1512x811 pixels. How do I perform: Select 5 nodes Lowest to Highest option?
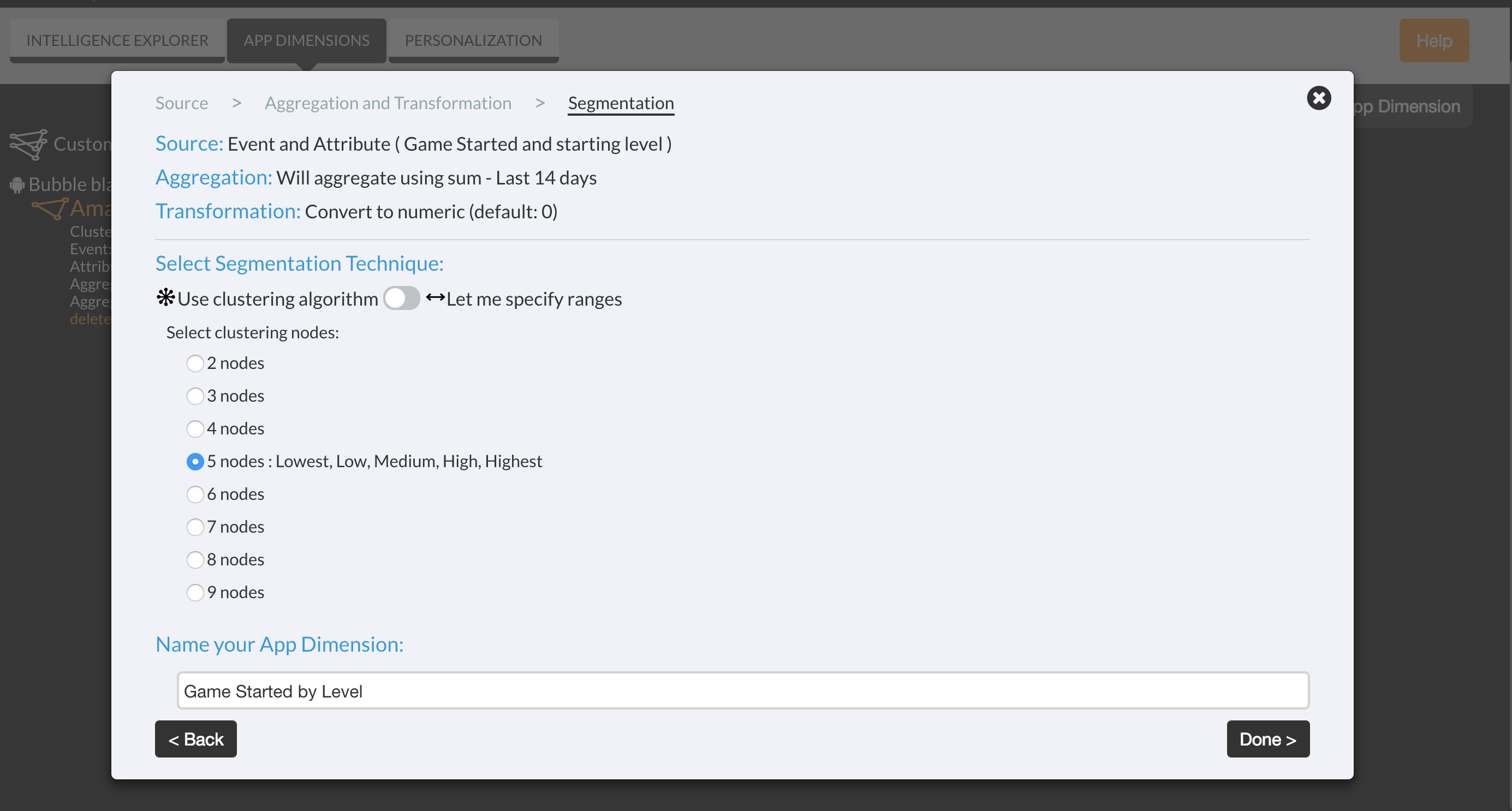(x=195, y=462)
